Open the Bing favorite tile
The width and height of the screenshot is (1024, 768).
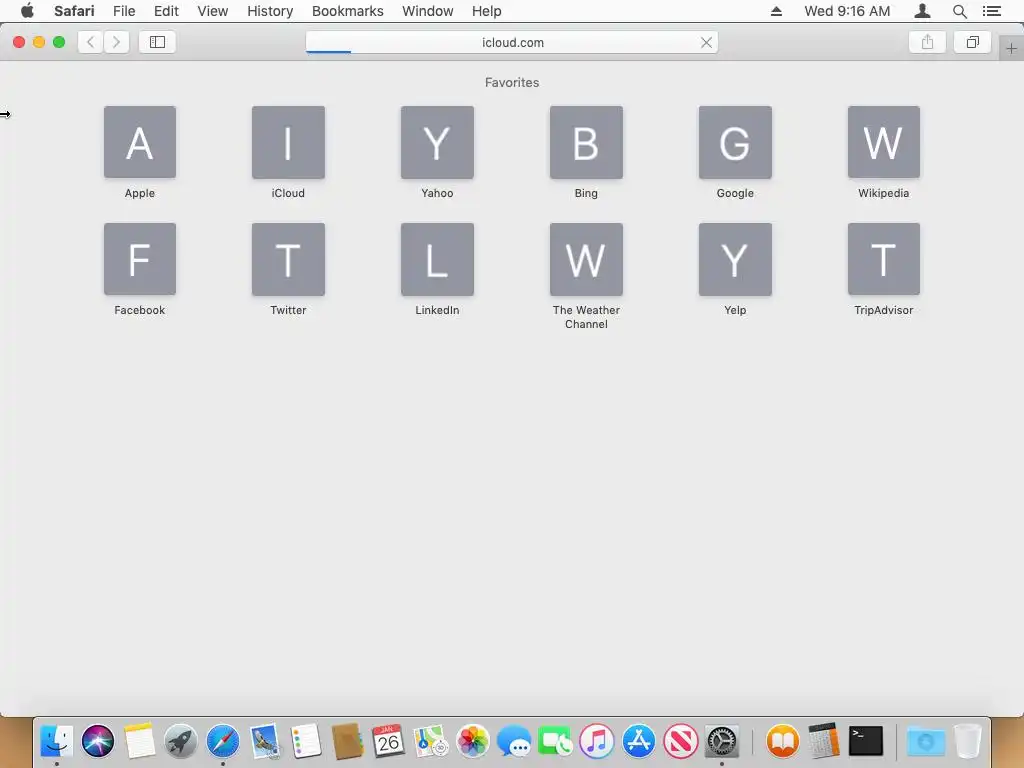586,142
